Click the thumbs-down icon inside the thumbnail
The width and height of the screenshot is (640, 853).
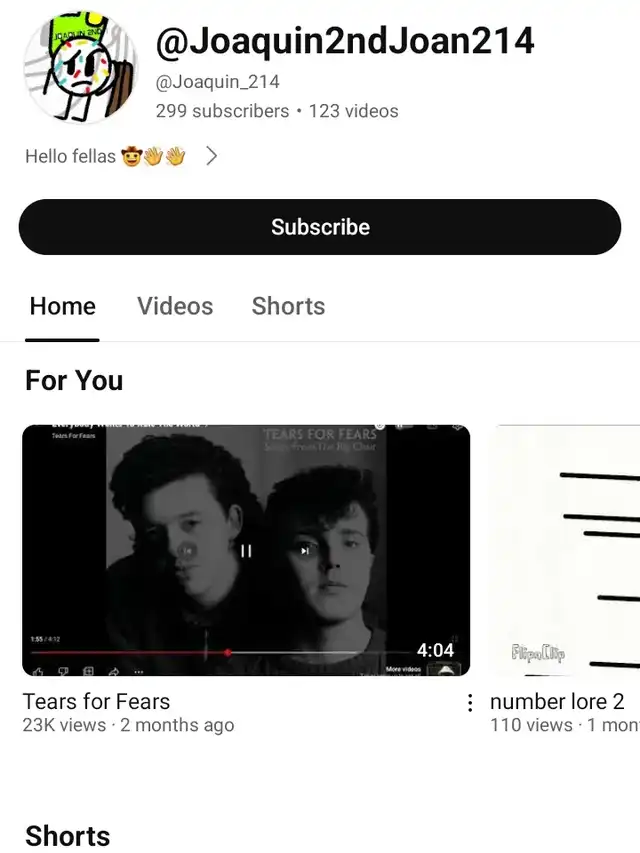(63, 672)
